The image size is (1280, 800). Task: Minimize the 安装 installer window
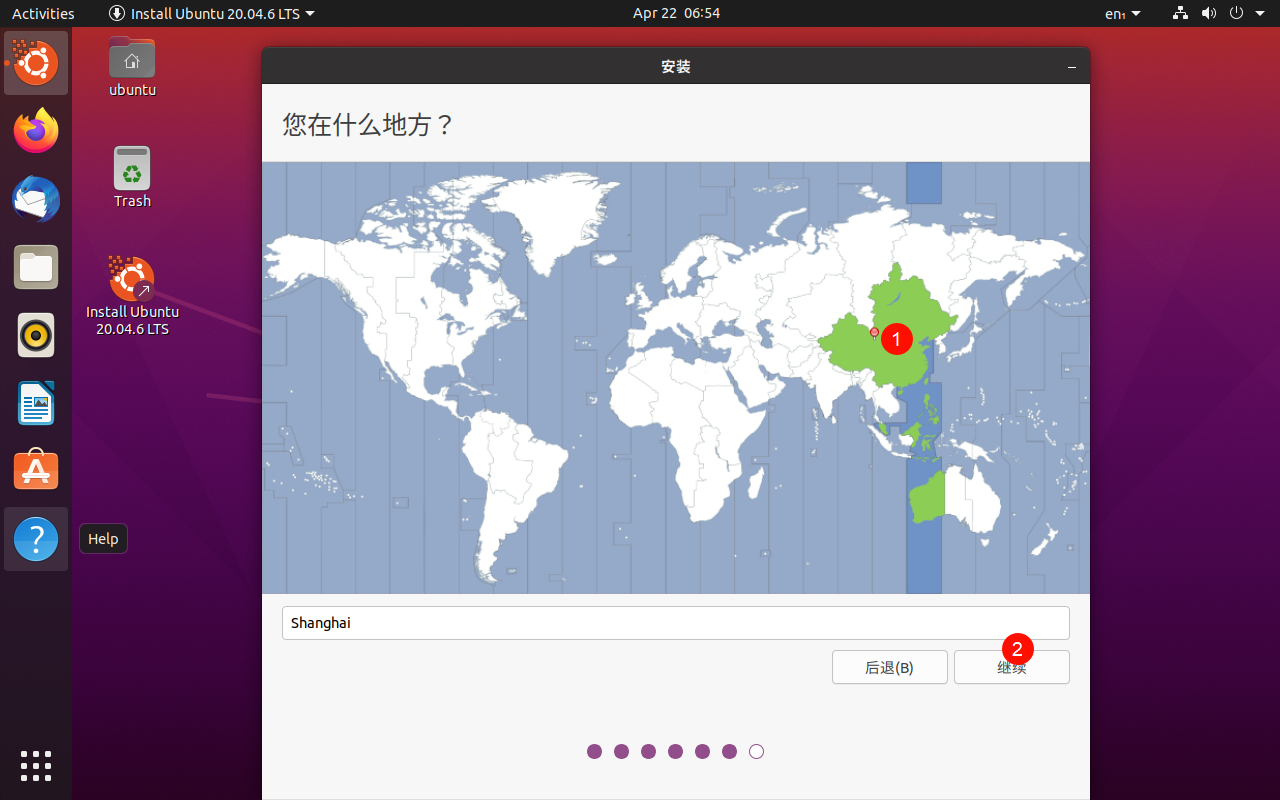coord(1072,67)
